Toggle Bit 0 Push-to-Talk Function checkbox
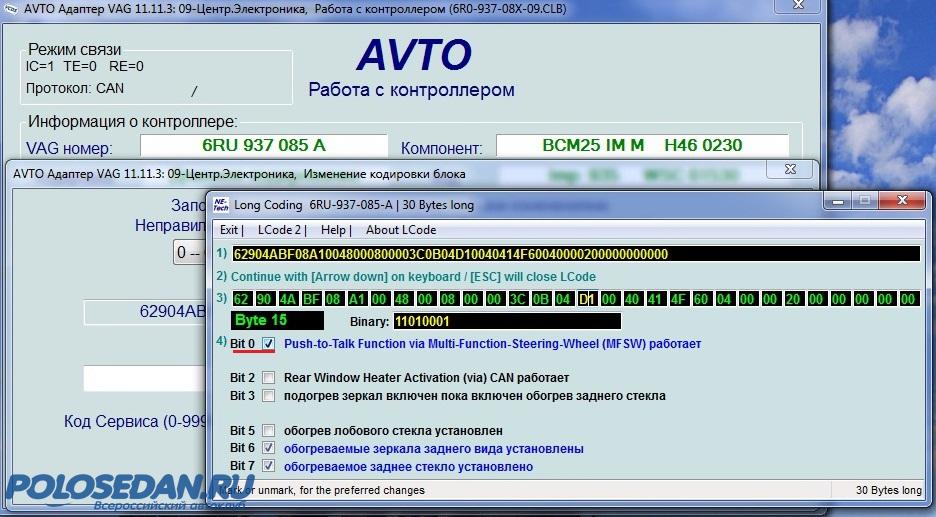This screenshot has height=517, width=936. pyautogui.click(x=268, y=344)
